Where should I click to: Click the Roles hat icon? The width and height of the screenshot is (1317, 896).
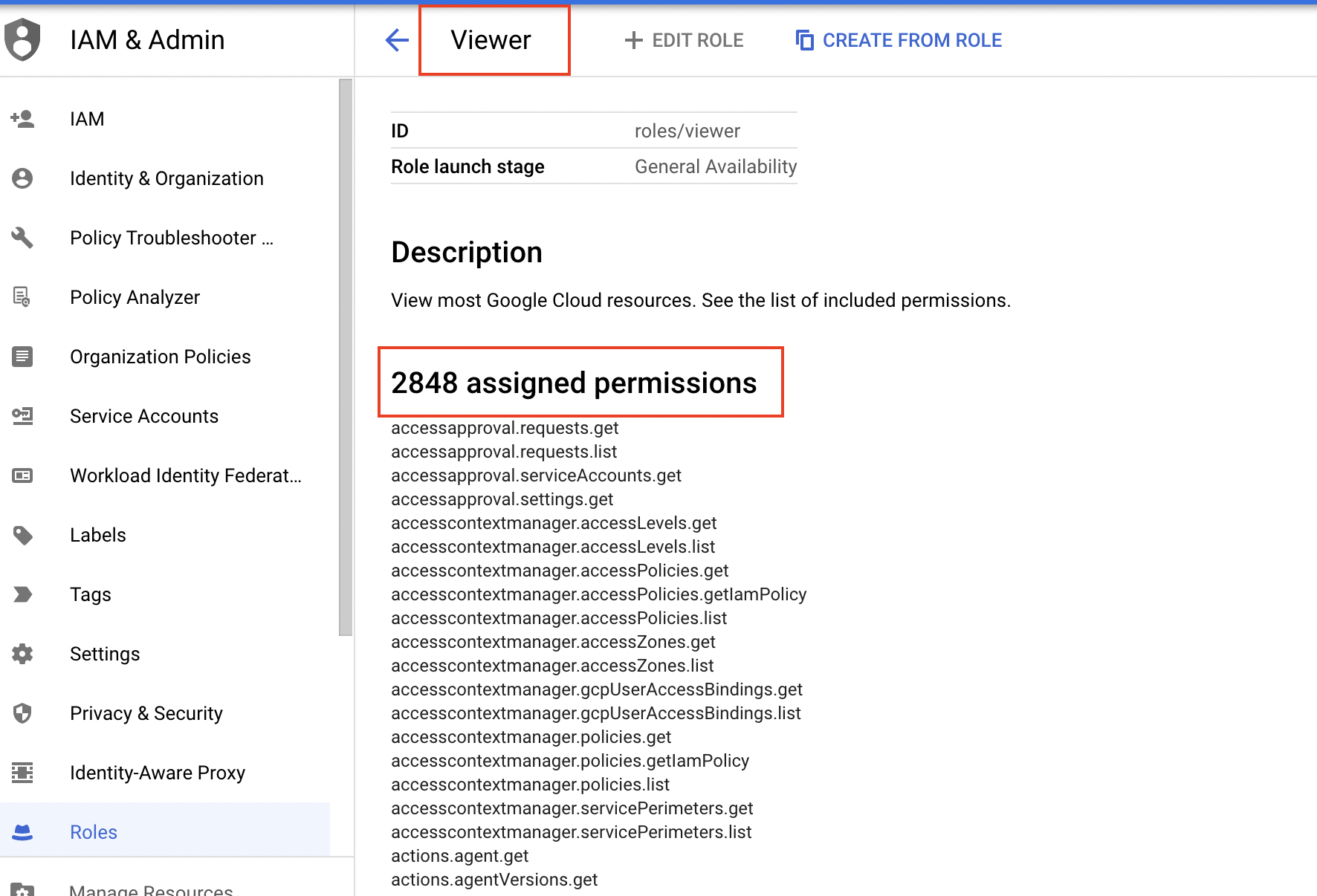point(22,832)
